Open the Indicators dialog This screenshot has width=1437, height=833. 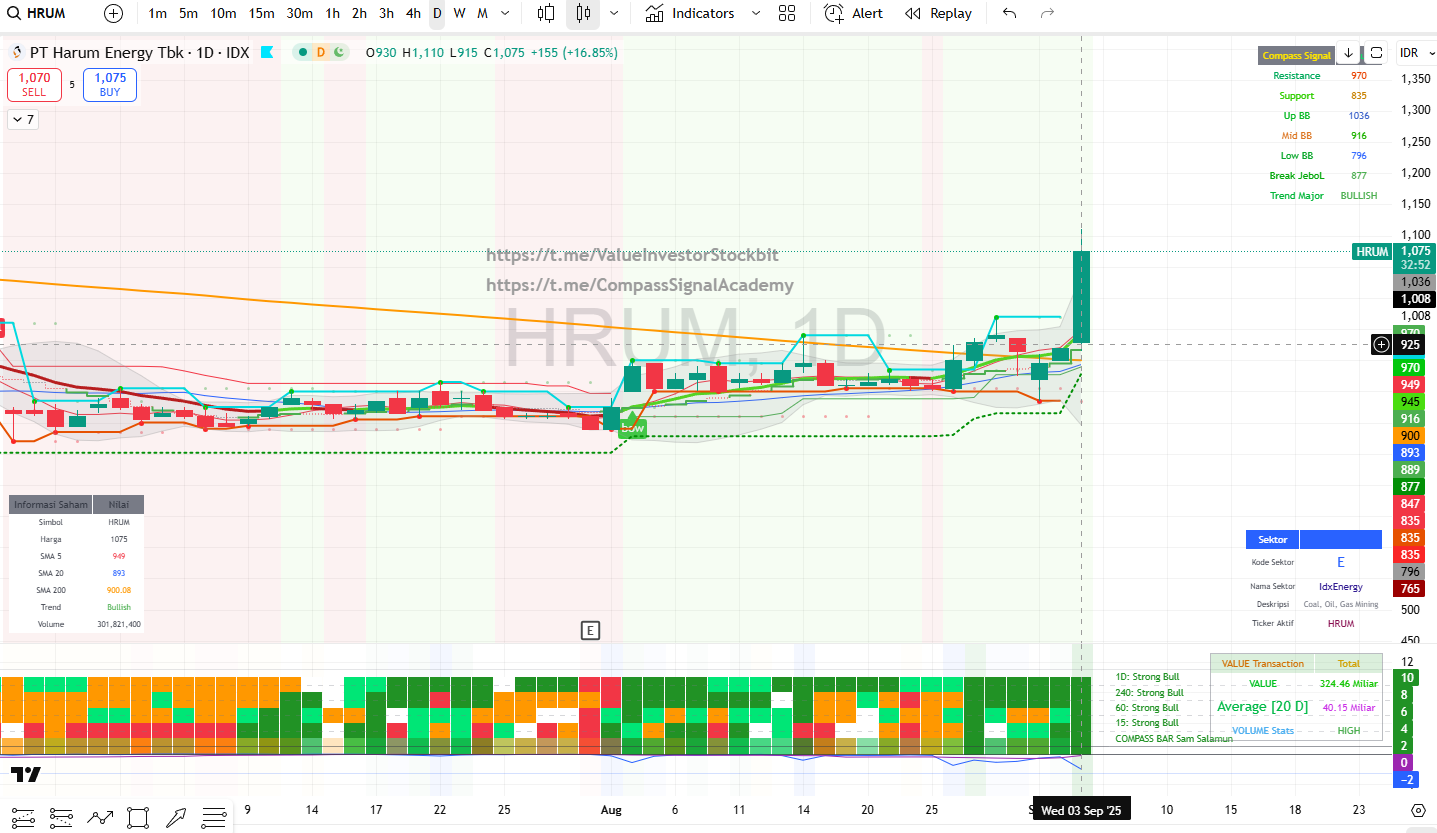pos(690,13)
